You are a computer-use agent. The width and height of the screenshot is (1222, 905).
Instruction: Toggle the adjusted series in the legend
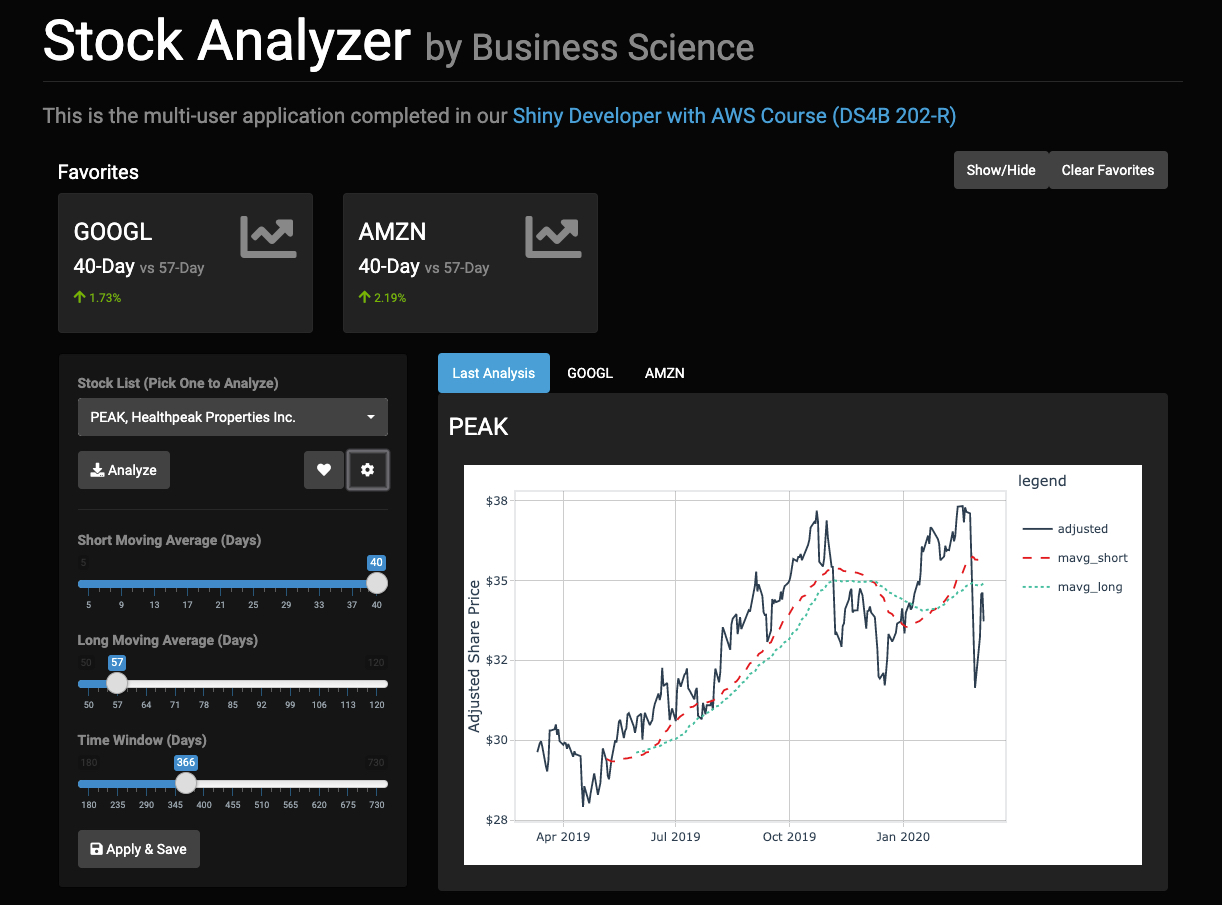coord(1065,529)
